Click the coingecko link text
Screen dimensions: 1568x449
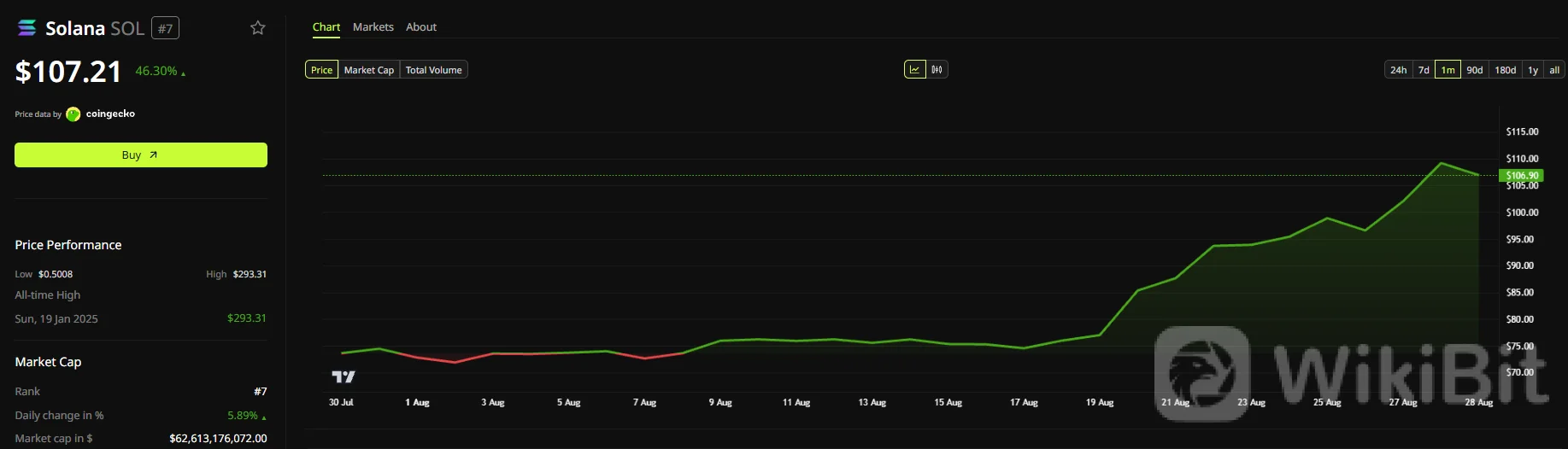110,114
